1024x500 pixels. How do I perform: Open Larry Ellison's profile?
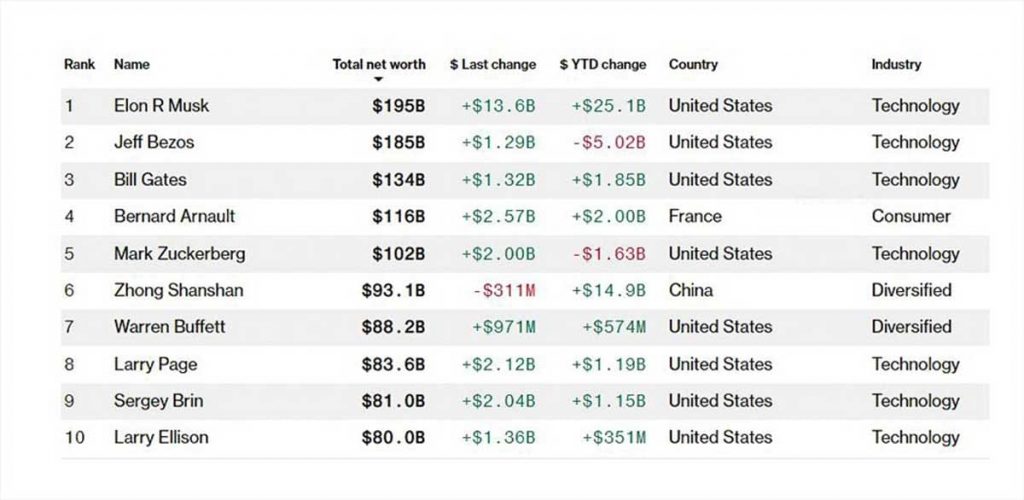click(x=161, y=437)
